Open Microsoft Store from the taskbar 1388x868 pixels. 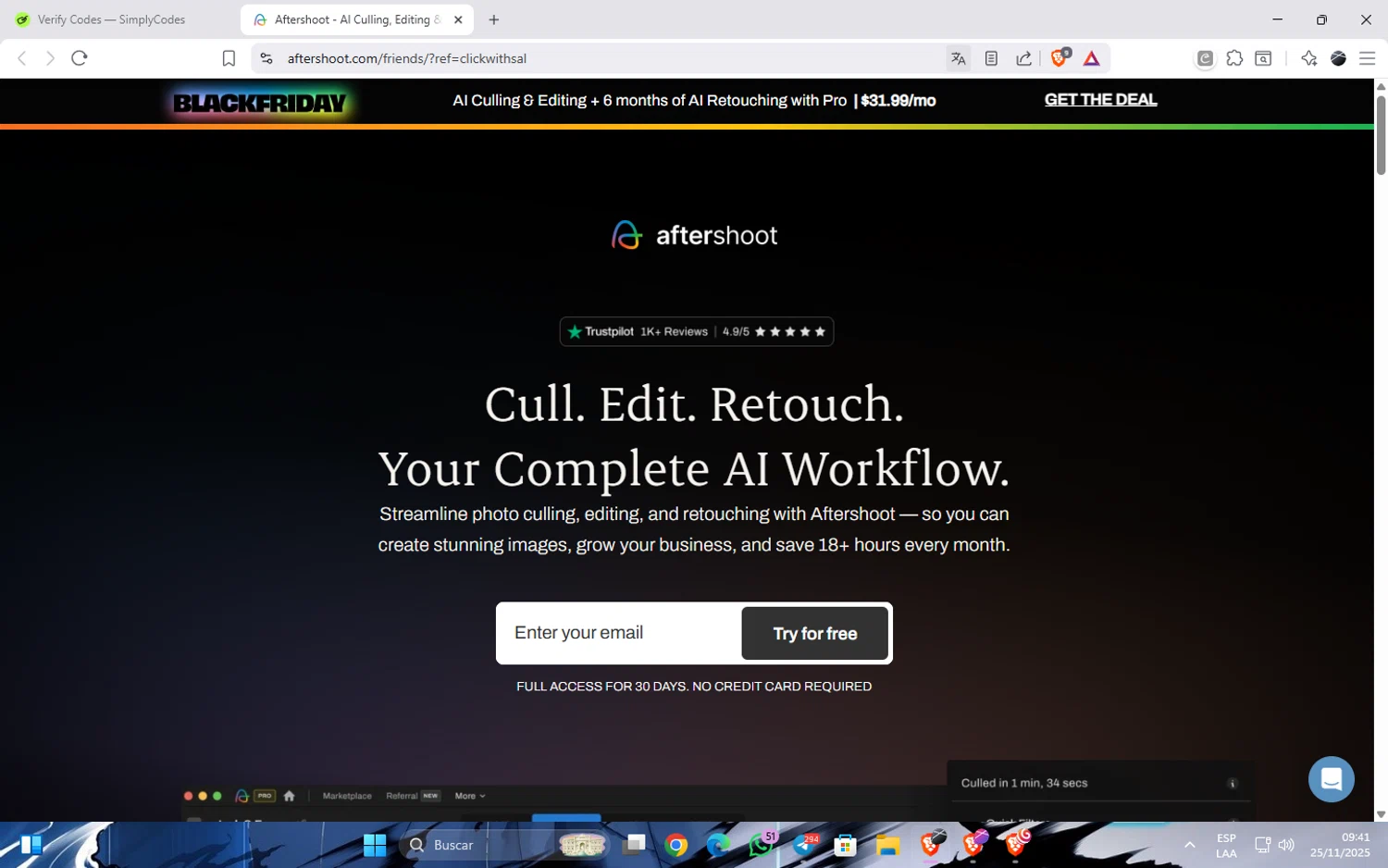(845, 845)
